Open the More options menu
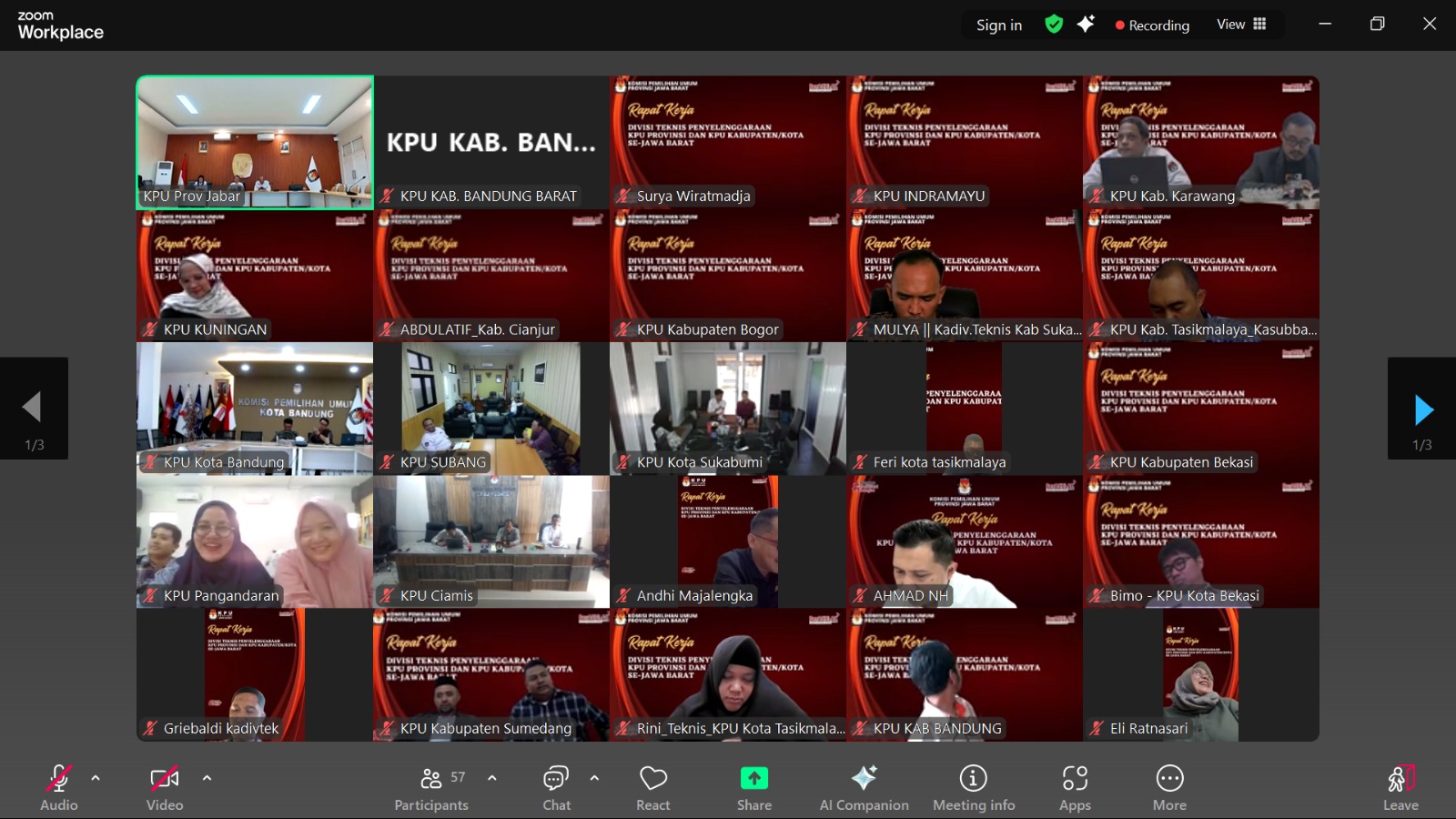 pyautogui.click(x=1169, y=779)
